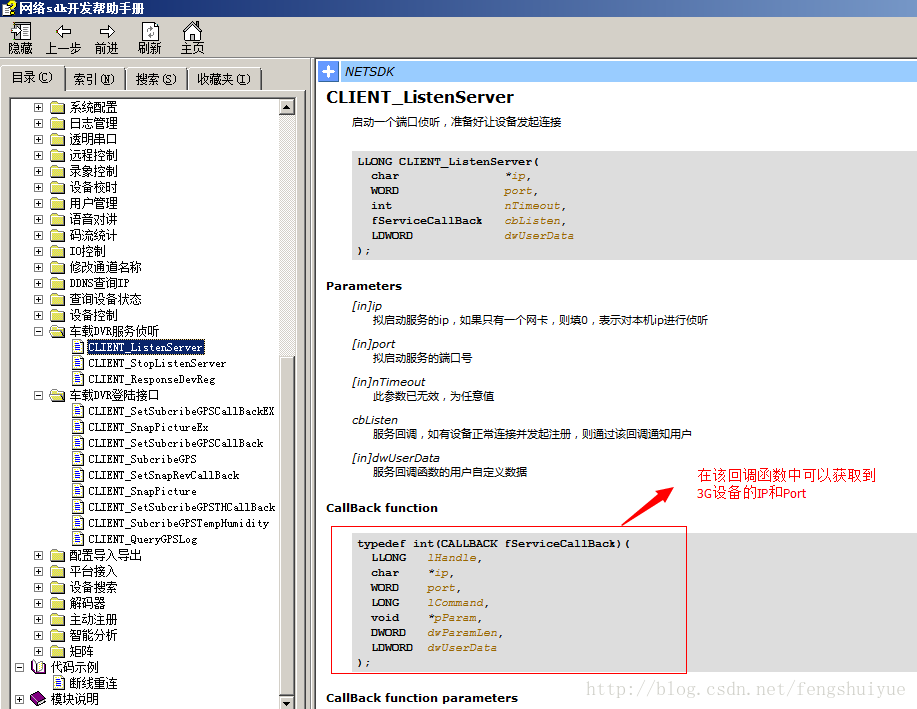
Task: Select the 码流统计 folder icon
Action: pos(57,235)
